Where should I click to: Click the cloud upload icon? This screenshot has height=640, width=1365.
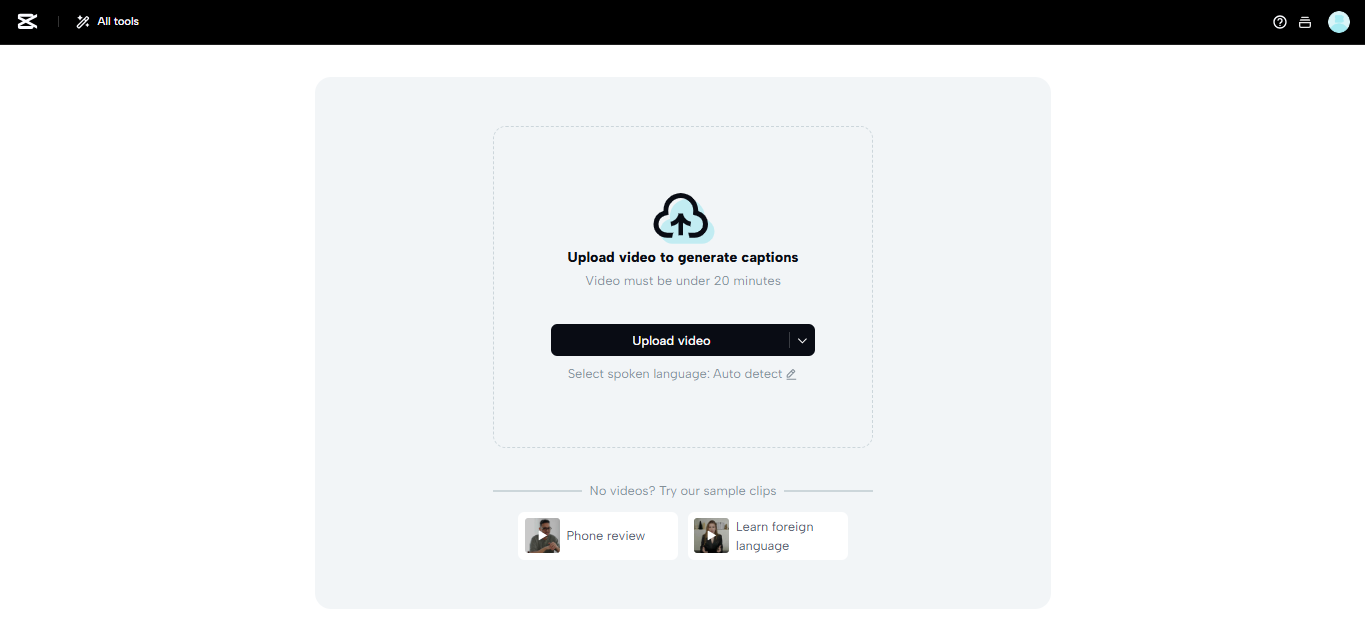[683, 215]
